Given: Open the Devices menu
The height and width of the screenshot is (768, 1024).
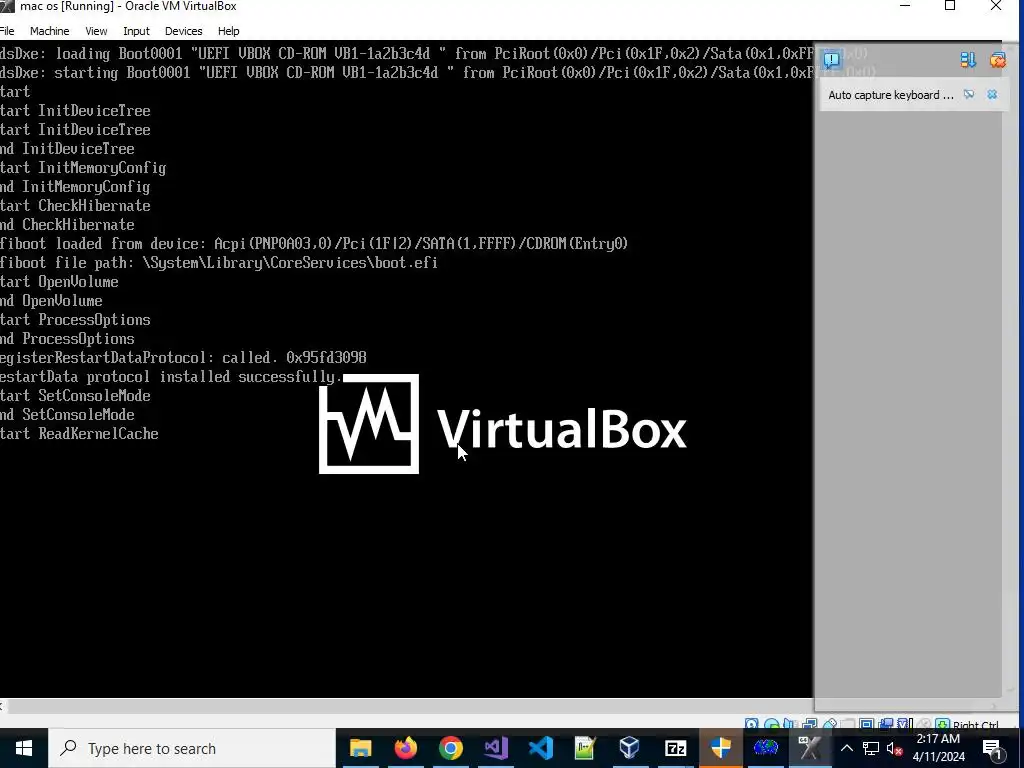Looking at the screenshot, I should click(184, 31).
